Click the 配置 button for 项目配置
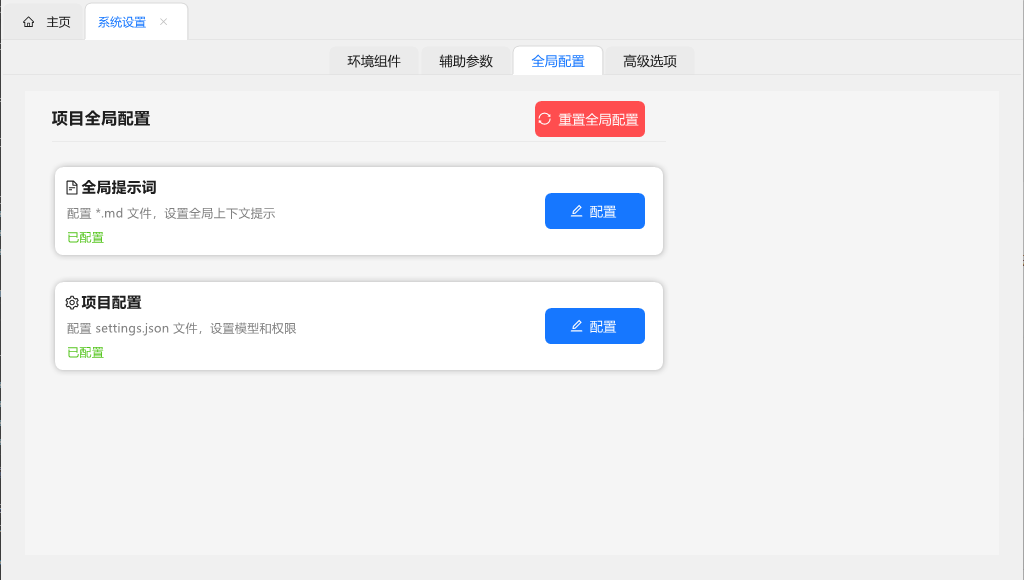 595,326
